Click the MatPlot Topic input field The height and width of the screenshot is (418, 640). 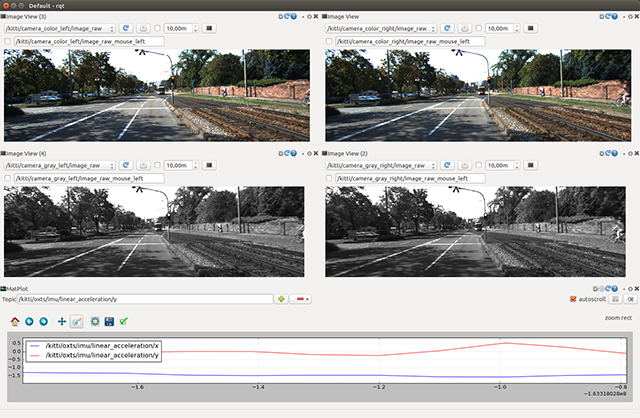(x=150, y=299)
